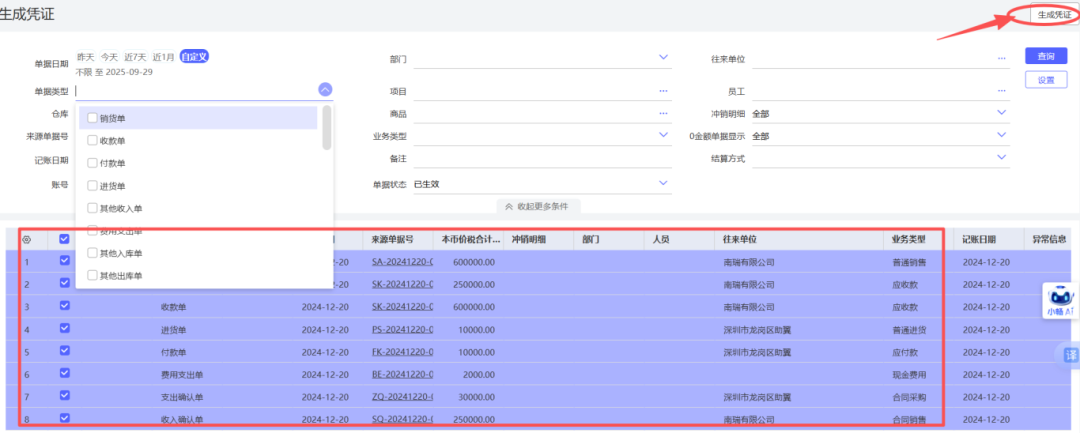1080x433 pixels.
Task: Collapse the 单据类型 list with the round arrow icon
Action: tap(325, 90)
